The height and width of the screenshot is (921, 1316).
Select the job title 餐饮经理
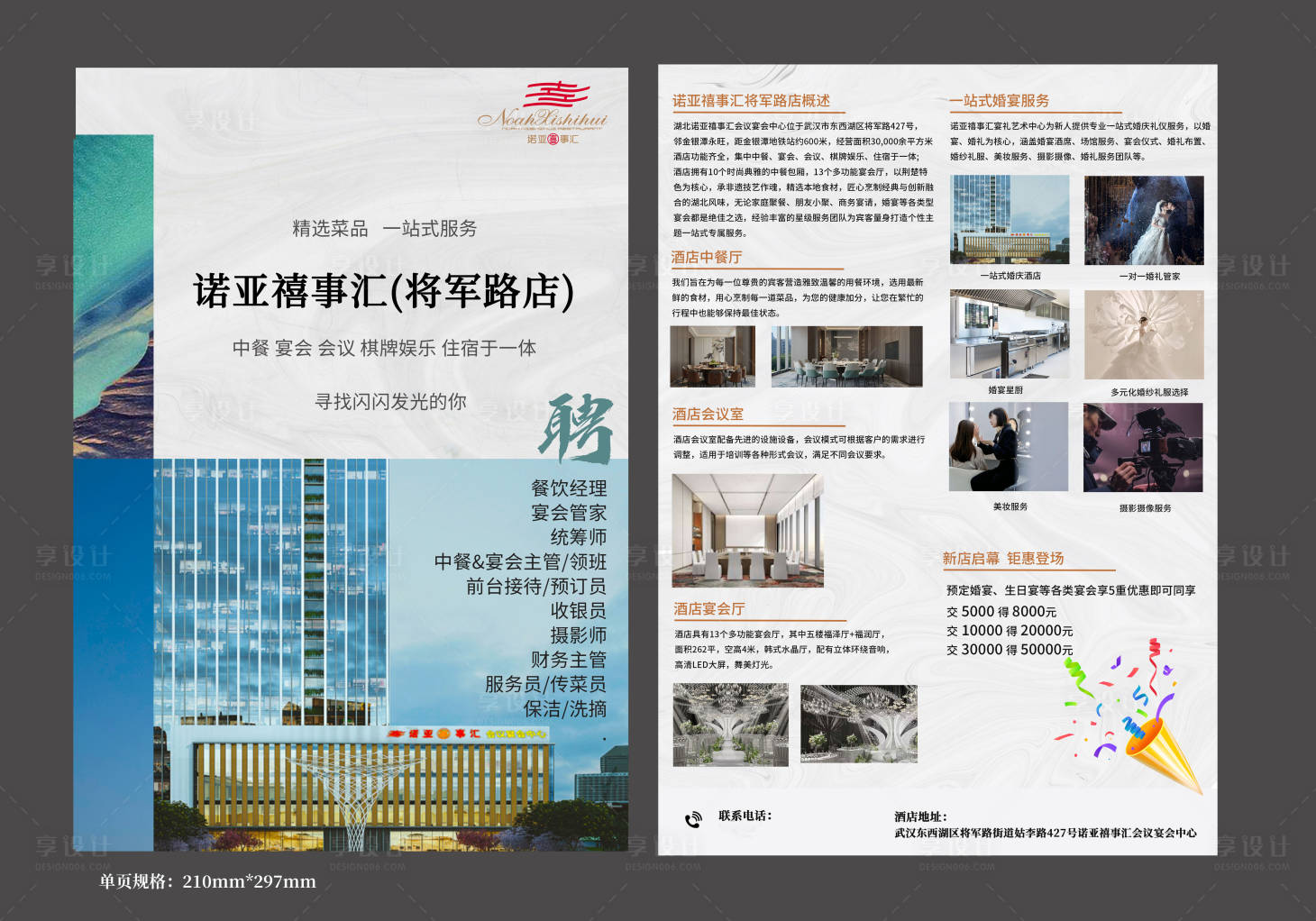pyautogui.click(x=569, y=488)
